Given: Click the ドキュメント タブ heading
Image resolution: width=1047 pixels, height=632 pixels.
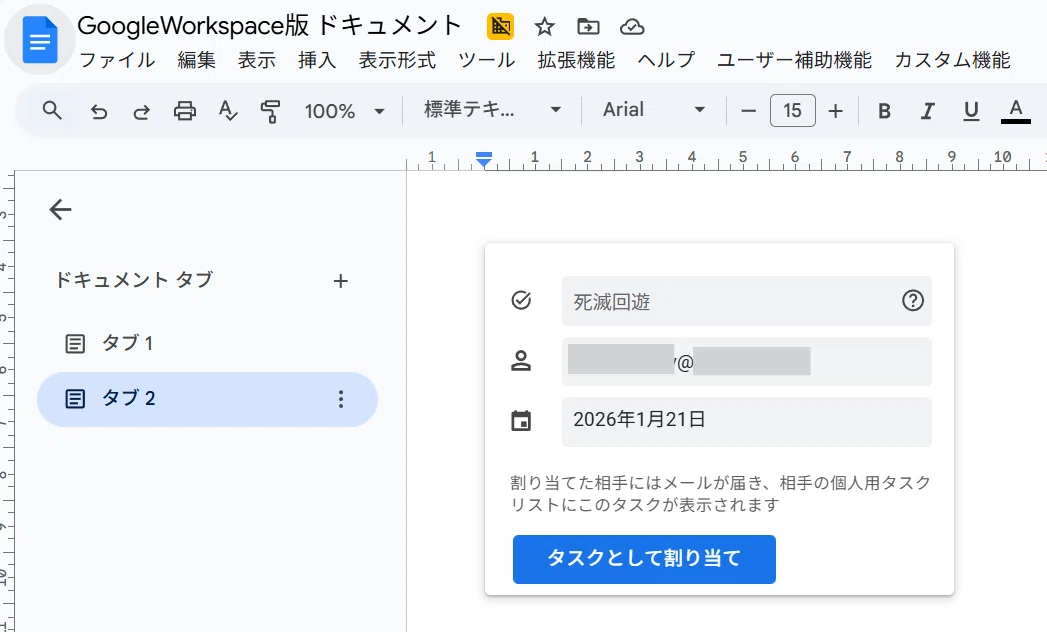Looking at the screenshot, I should (x=134, y=280).
